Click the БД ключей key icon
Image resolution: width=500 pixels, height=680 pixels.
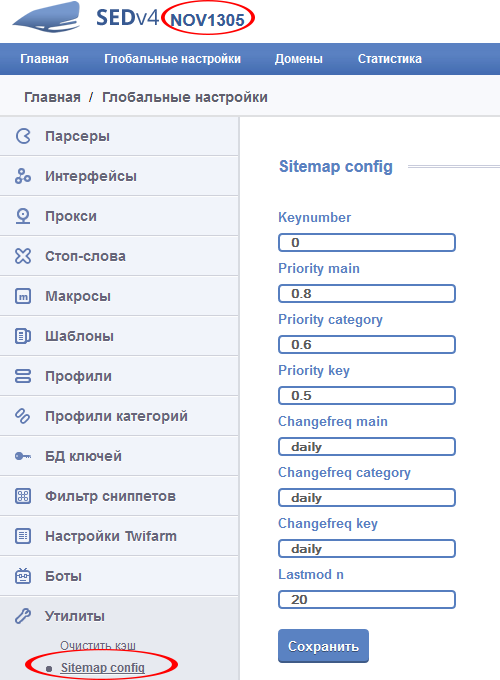click(23, 456)
